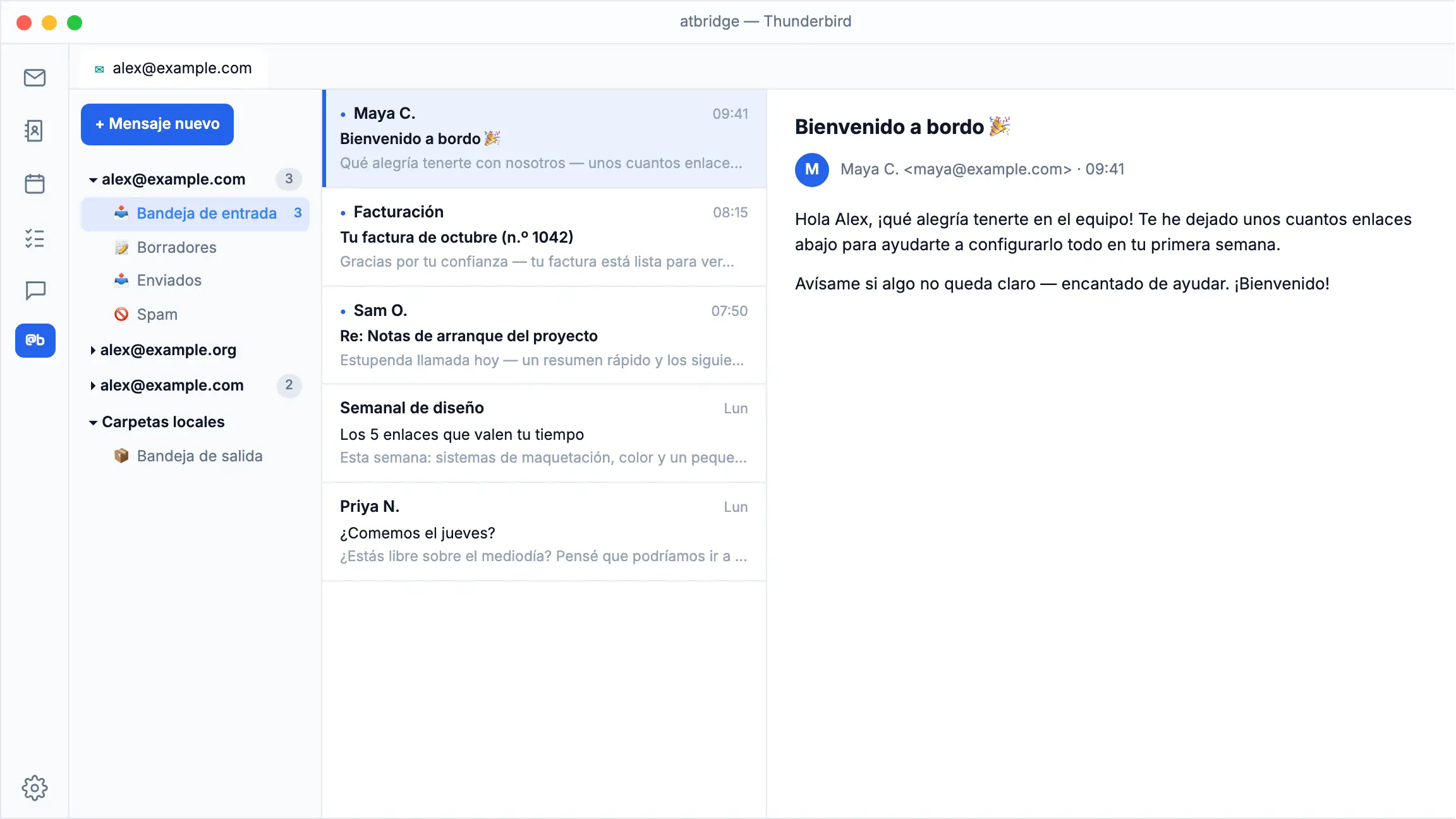The height and width of the screenshot is (819, 1456).
Task: Expand alex@example.com account with 2 unread
Action: pos(93,385)
